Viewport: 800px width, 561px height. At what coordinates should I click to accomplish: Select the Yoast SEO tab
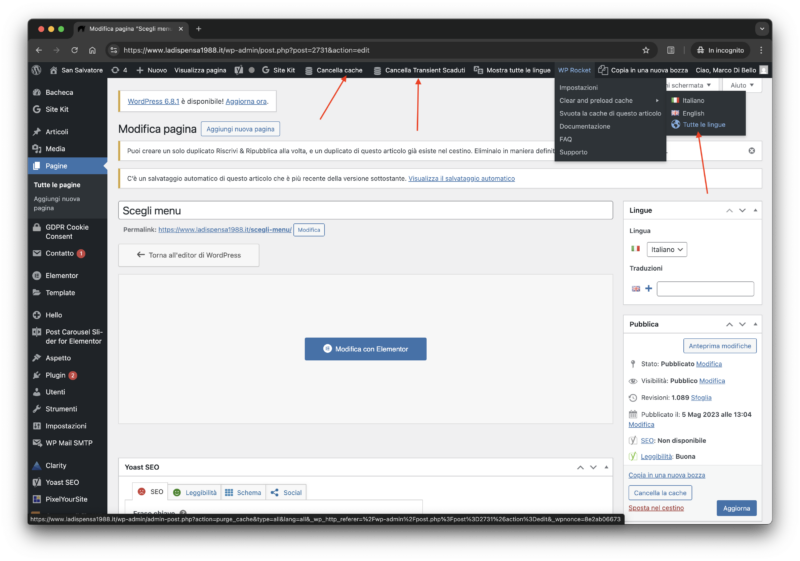(150, 492)
